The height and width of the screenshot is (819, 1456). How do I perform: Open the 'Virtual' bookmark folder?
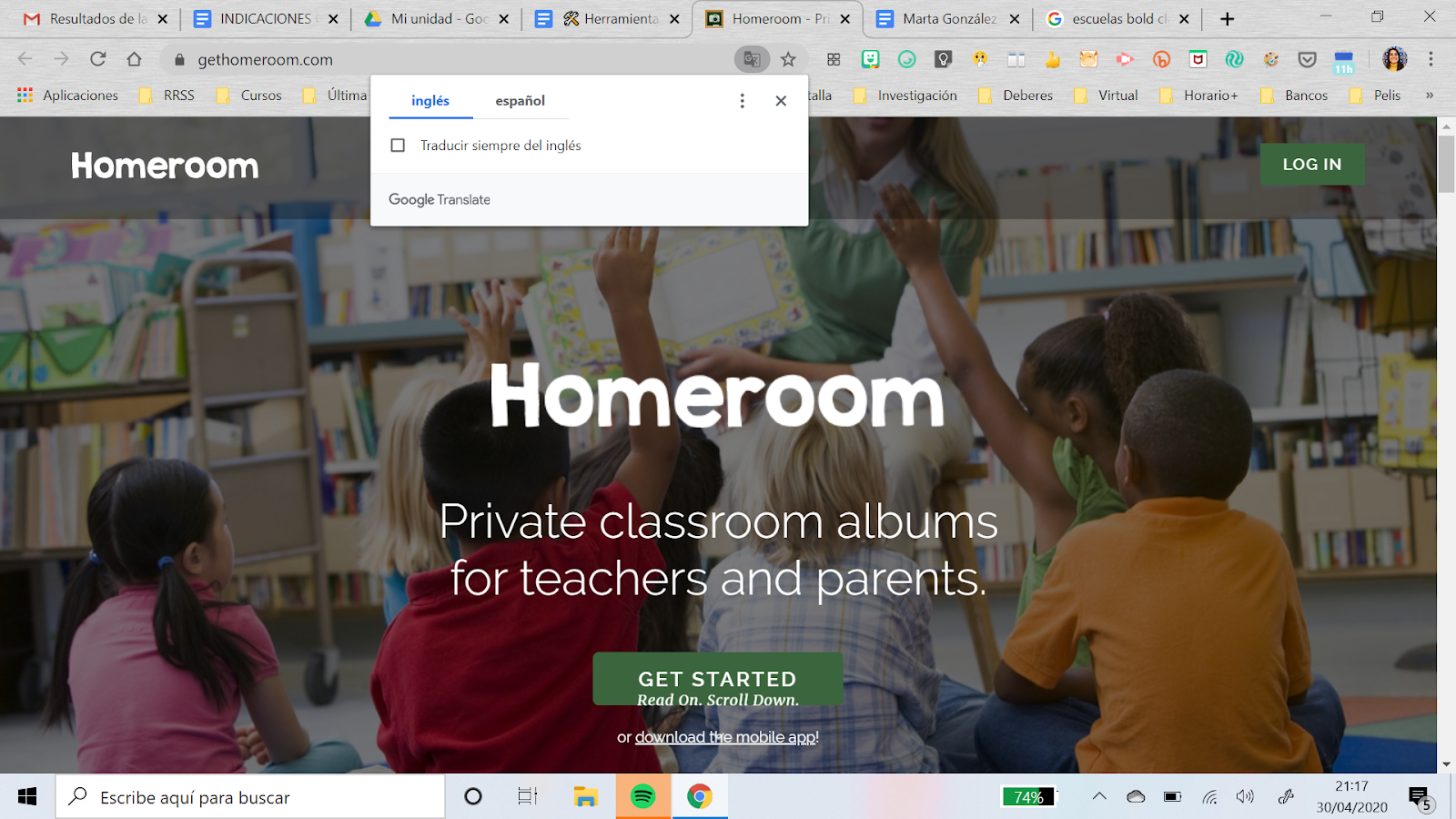tap(1107, 95)
